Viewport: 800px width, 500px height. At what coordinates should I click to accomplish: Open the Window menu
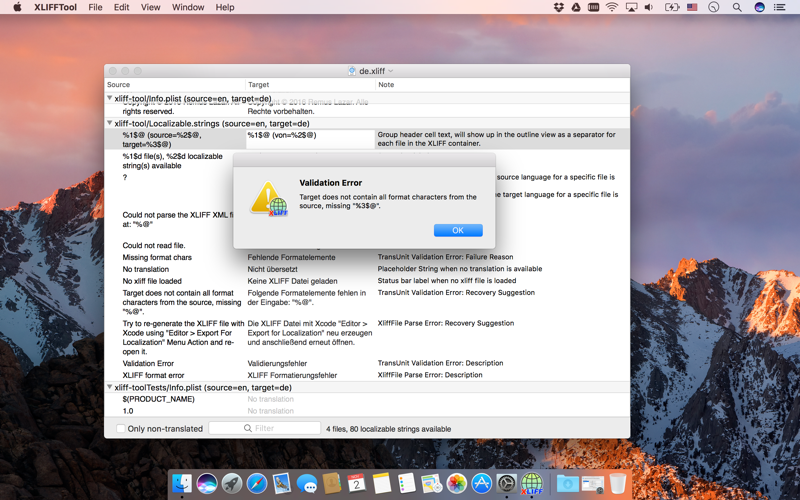point(188,7)
